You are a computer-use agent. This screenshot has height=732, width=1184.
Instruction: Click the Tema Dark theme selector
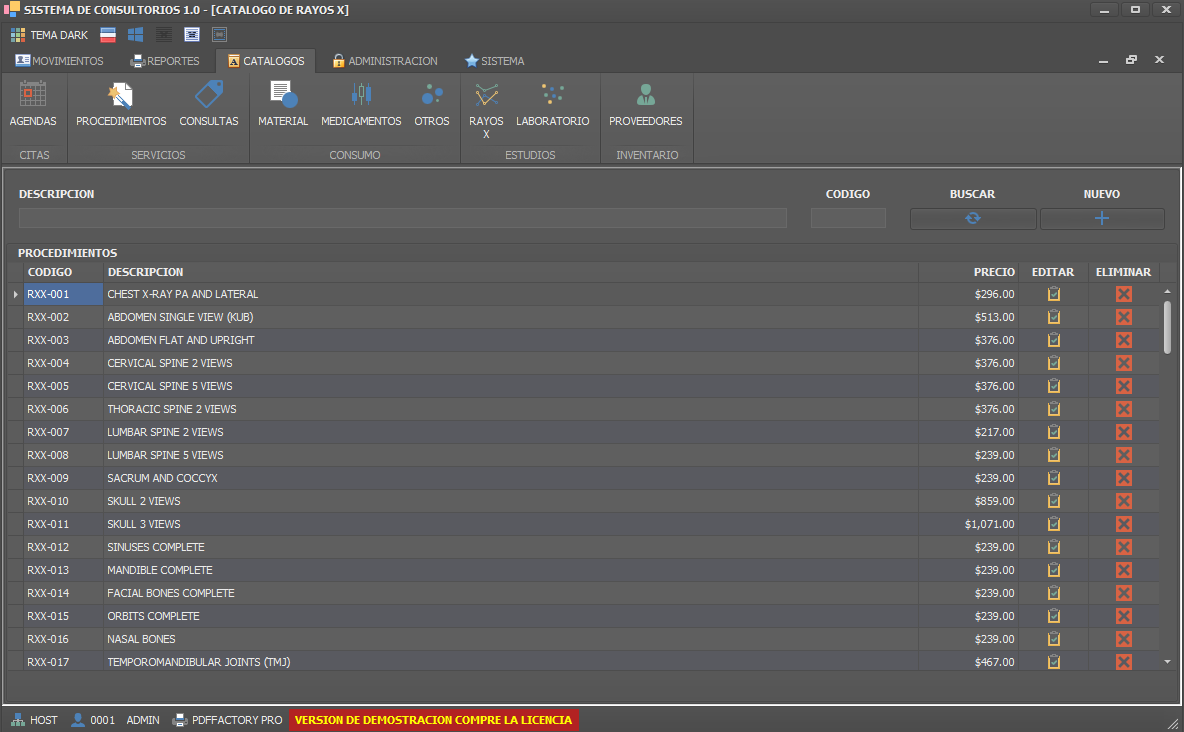[x=49, y=35]
